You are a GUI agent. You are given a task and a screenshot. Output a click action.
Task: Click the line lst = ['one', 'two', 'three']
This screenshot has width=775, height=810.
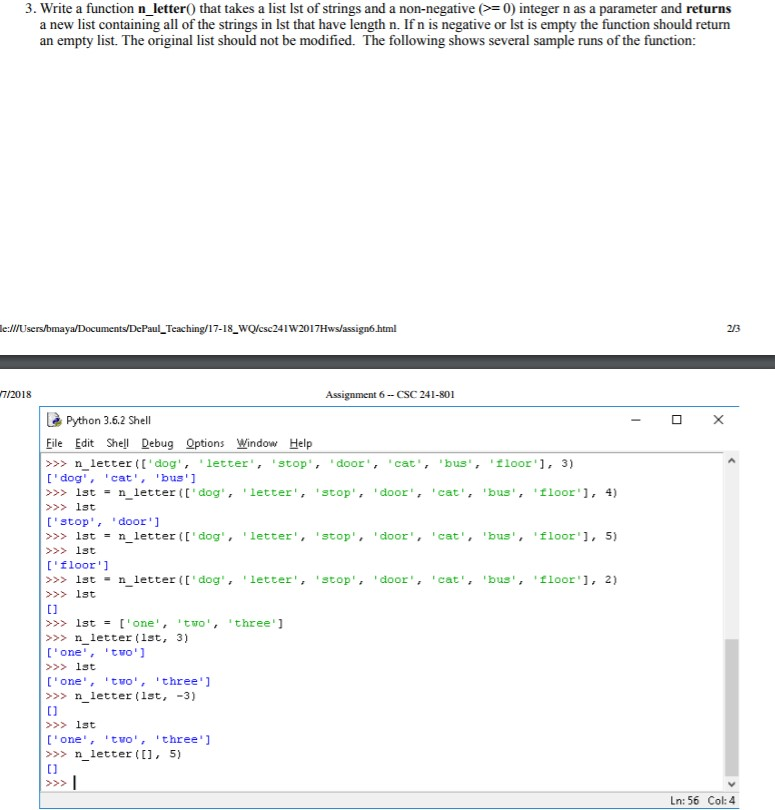pyautogui.click(x=164, y=623)
